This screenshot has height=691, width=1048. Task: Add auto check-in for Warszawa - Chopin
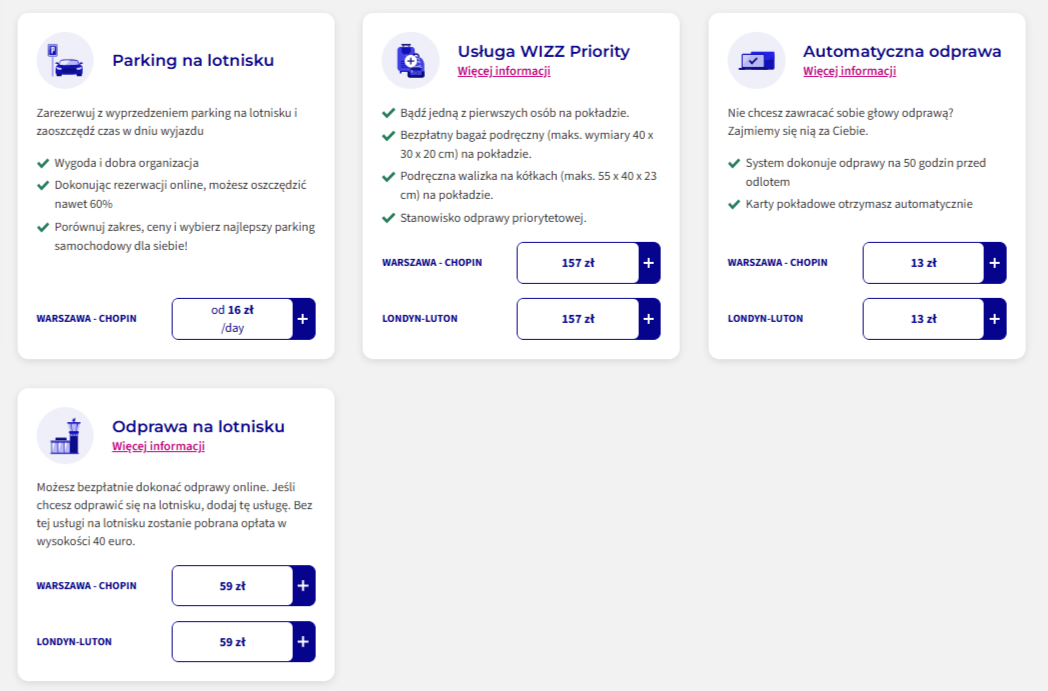pos(995,263)
